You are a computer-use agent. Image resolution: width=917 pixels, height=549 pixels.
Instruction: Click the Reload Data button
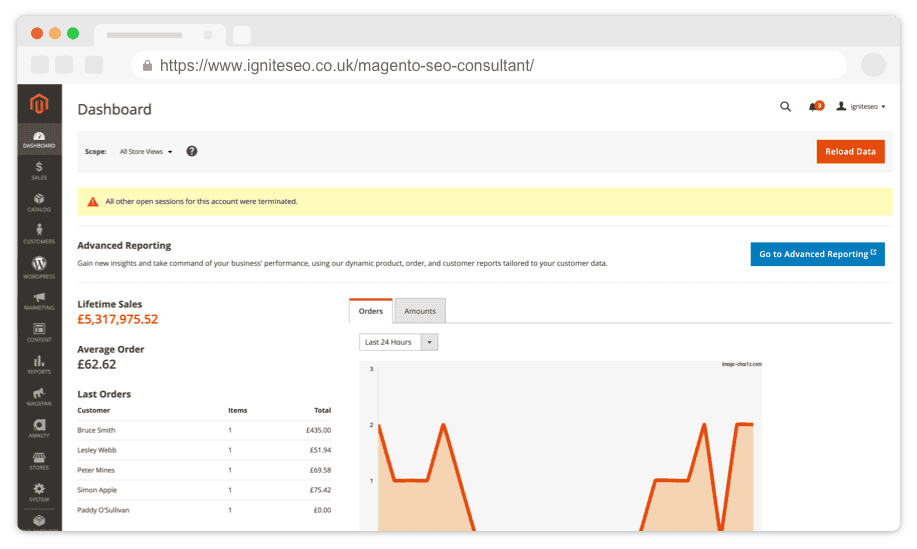[x=850, y=151]
